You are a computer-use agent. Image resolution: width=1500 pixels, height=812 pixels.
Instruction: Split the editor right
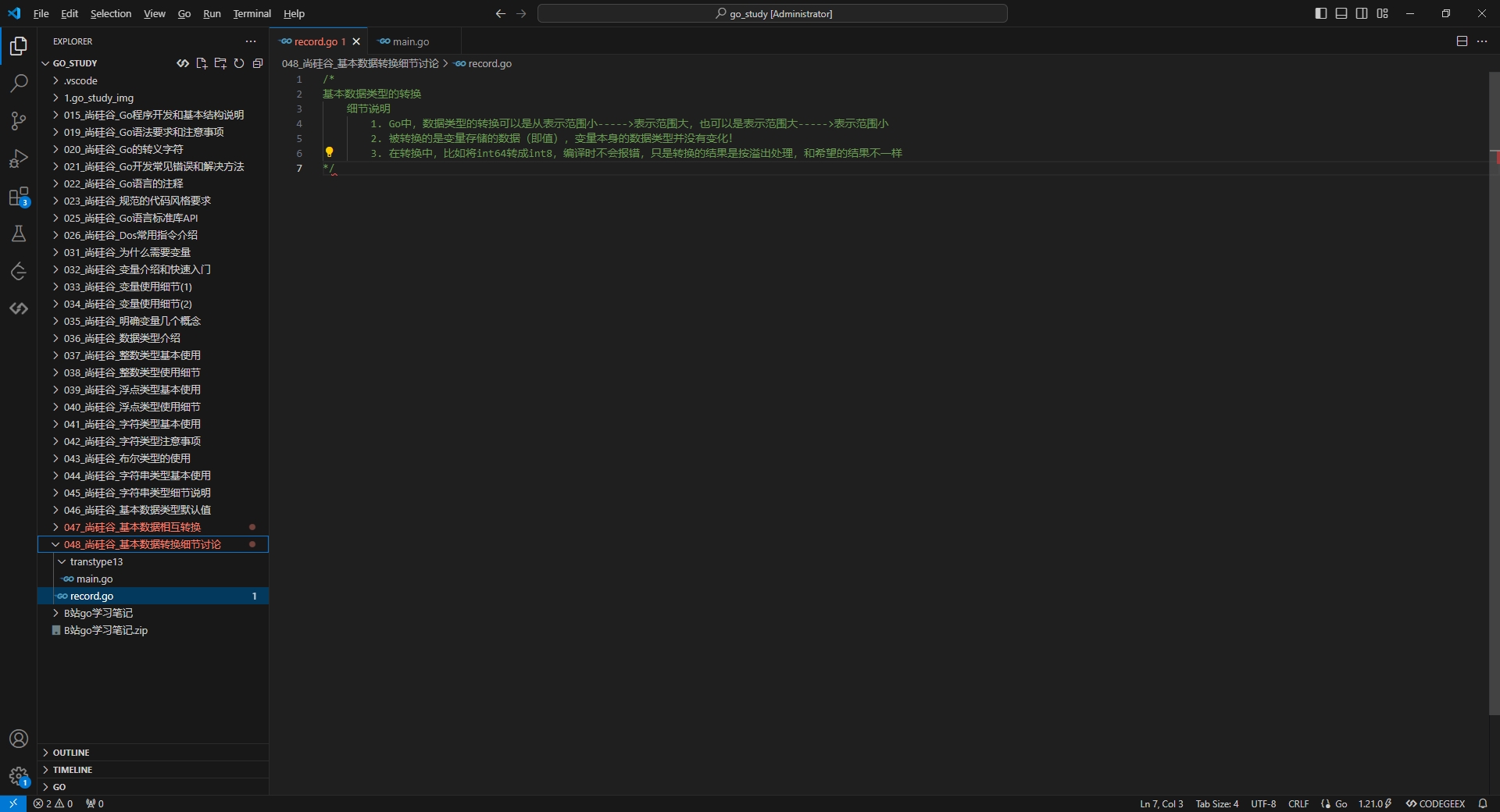tap(1462, 41)
